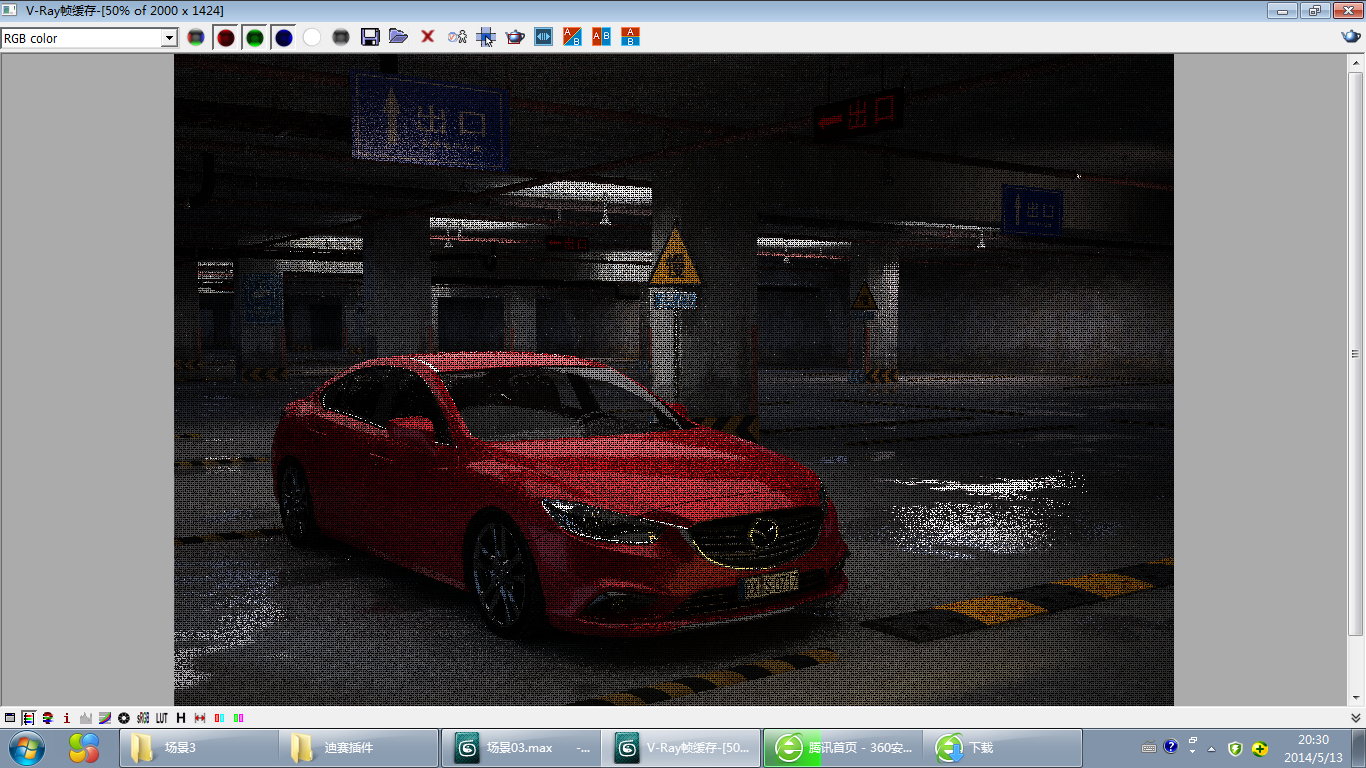The height and width of the screenshot is (768, 1366).
Task: Click the red double-arrow icon
Action: (200, 718)
